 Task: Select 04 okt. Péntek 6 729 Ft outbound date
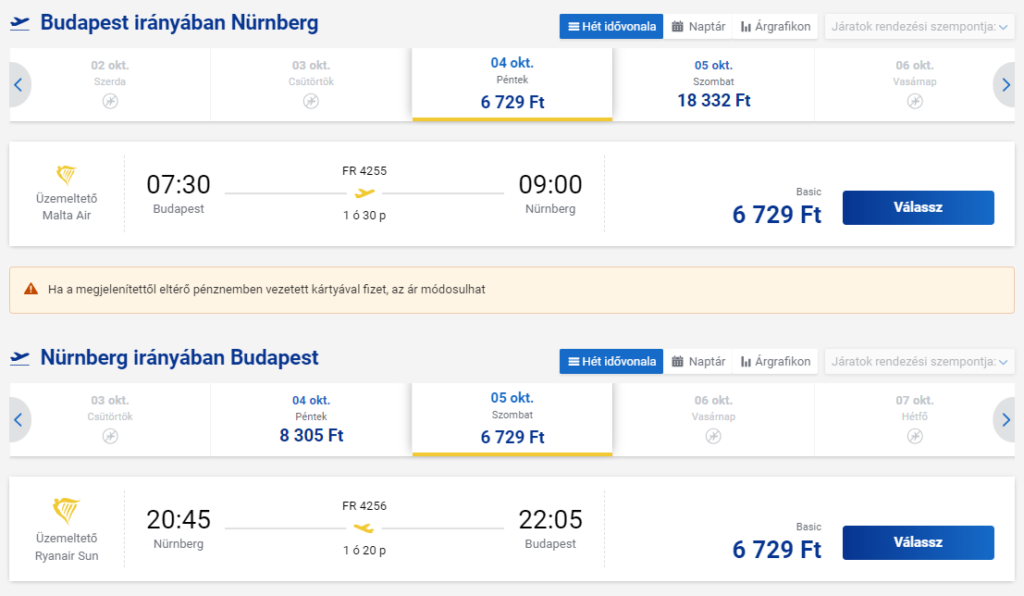pos(512,85)
